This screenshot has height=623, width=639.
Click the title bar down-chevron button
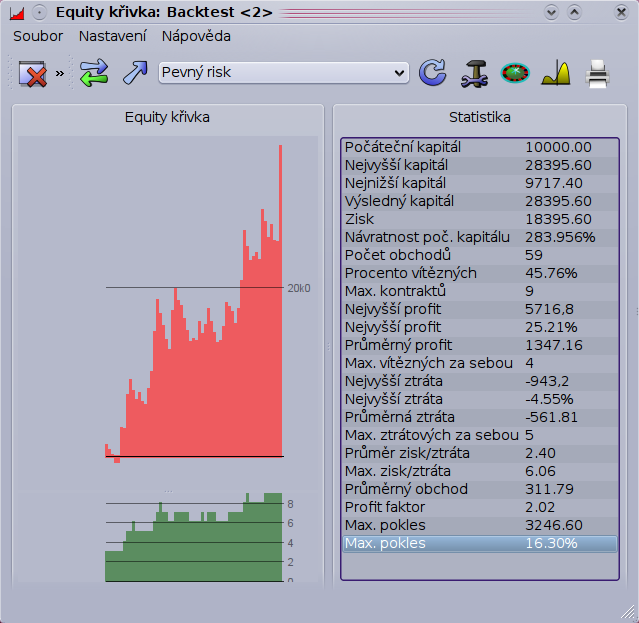tap(551, 12)
